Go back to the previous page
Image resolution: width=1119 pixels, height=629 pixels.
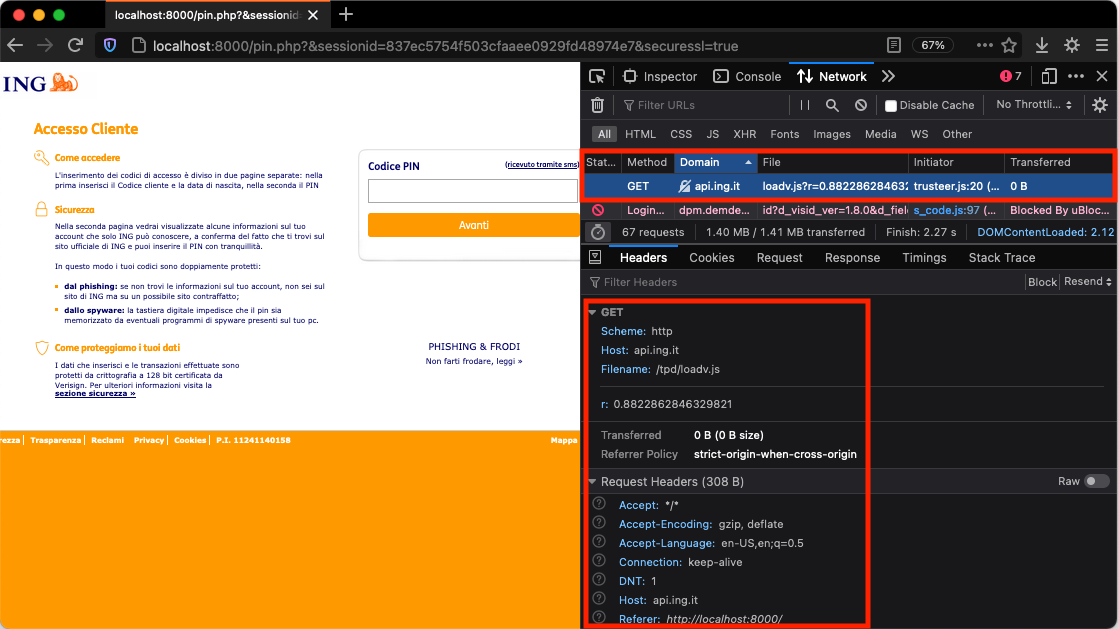15,46
